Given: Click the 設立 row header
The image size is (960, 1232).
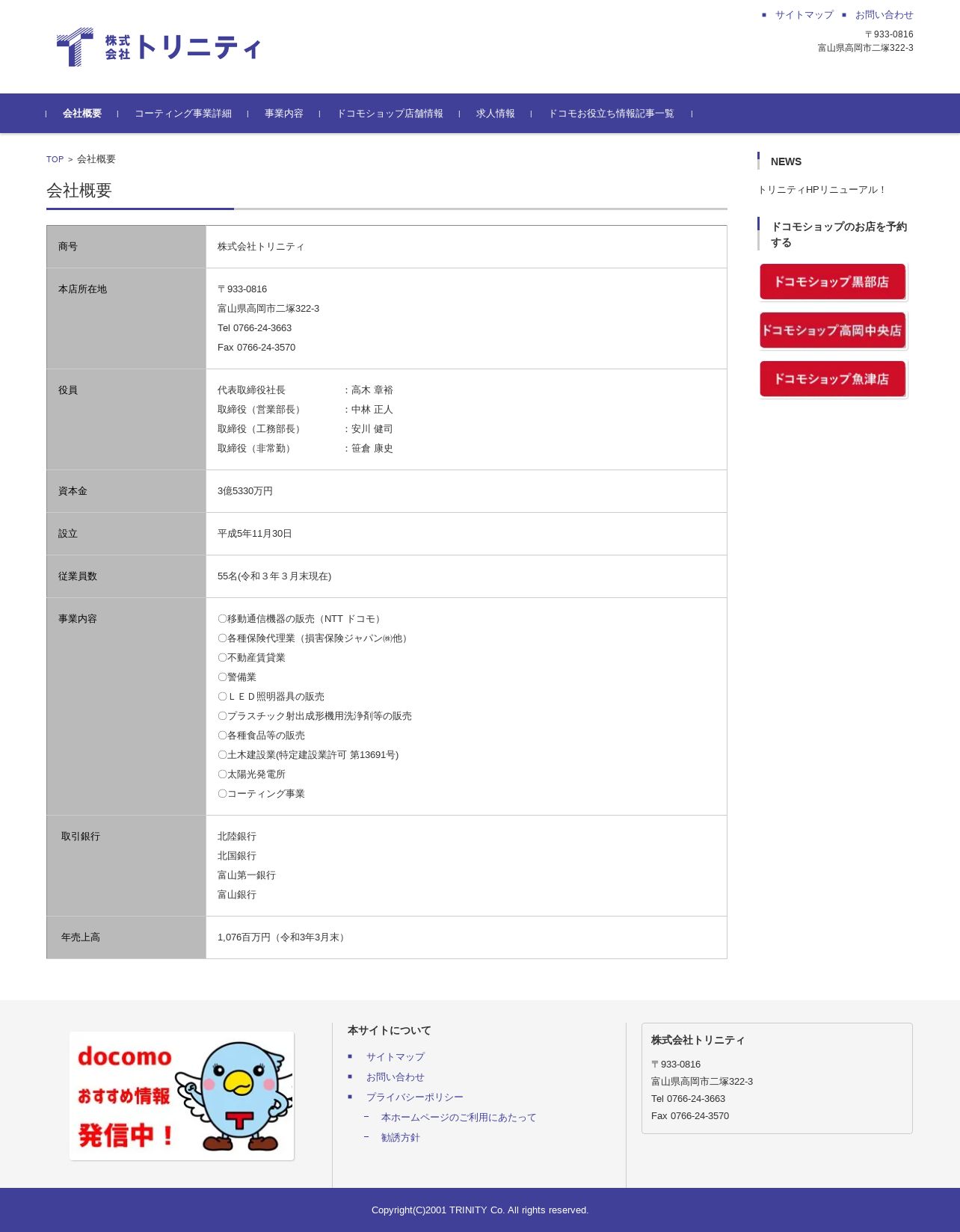Looking at the screenshot, I should coord(126,534).
